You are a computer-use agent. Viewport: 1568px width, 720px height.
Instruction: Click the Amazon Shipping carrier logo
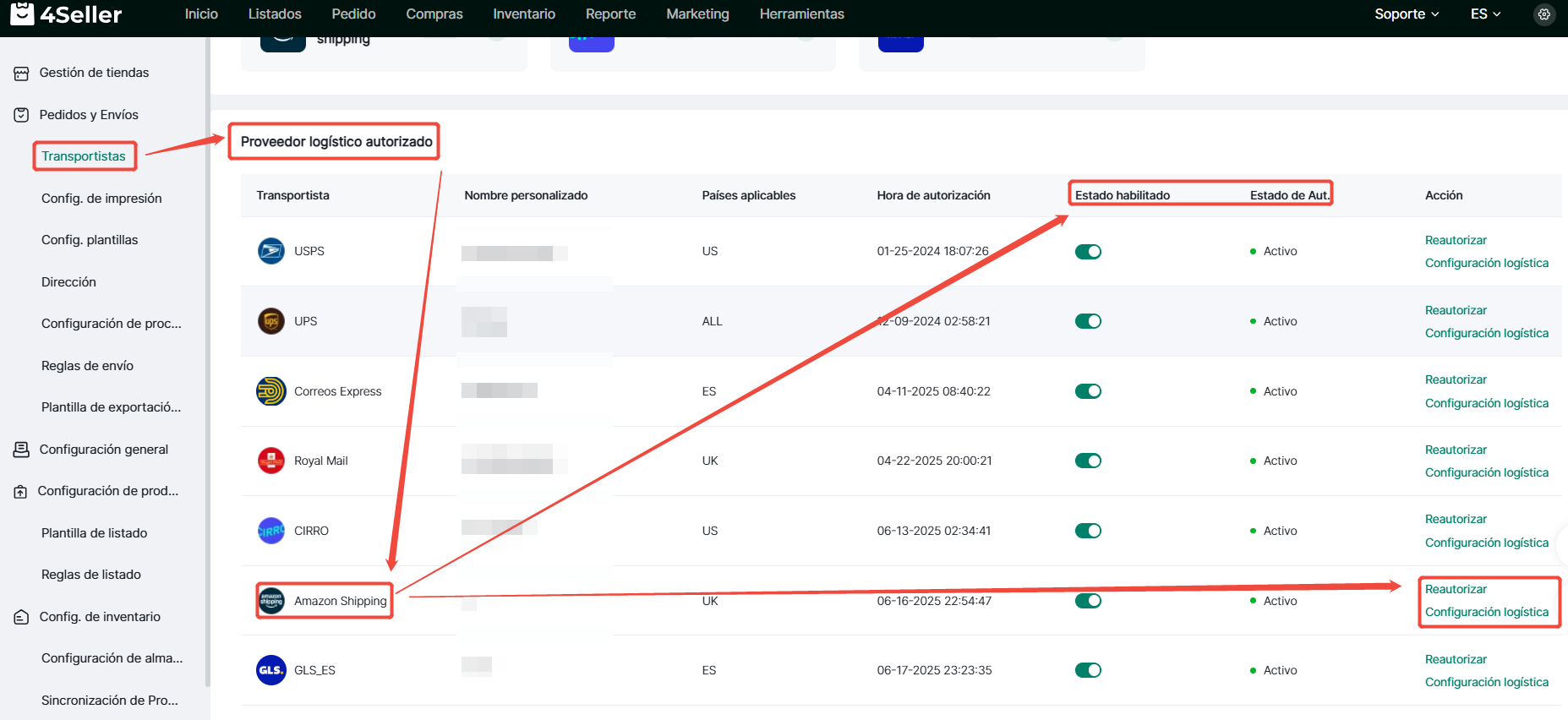point(270,601)
